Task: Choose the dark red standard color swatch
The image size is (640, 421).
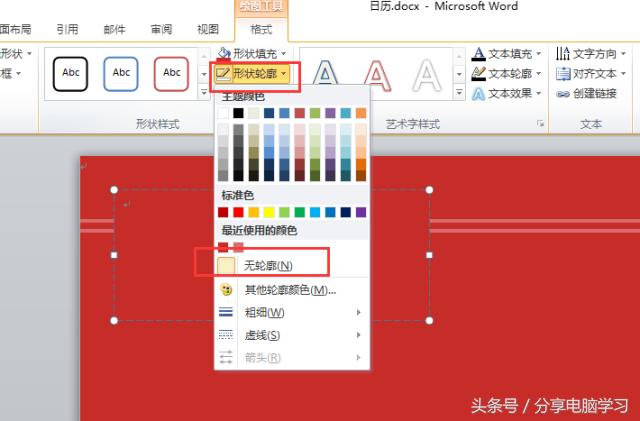Action: click(223, 212)
